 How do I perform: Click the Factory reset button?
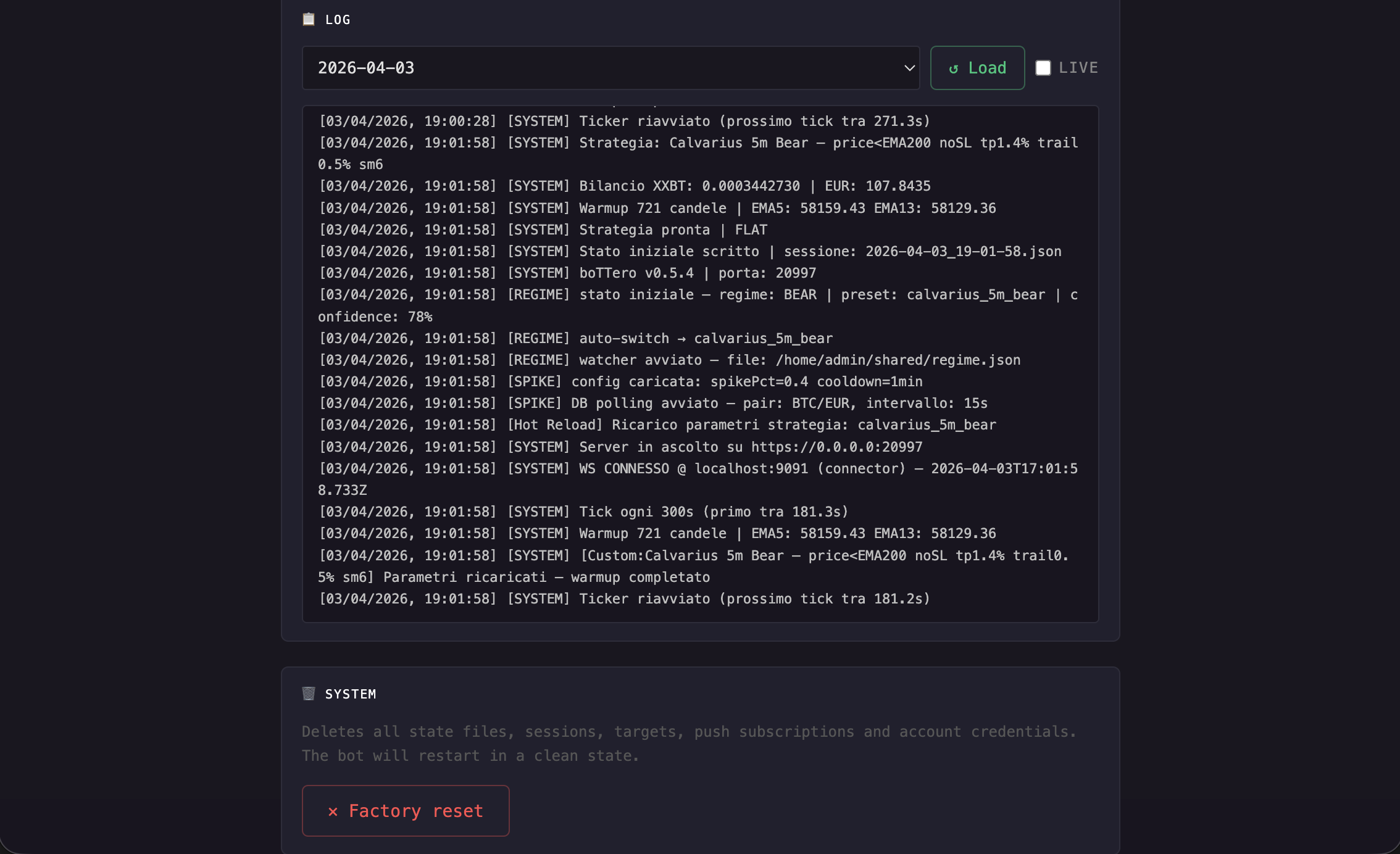(x=406, y=811)
